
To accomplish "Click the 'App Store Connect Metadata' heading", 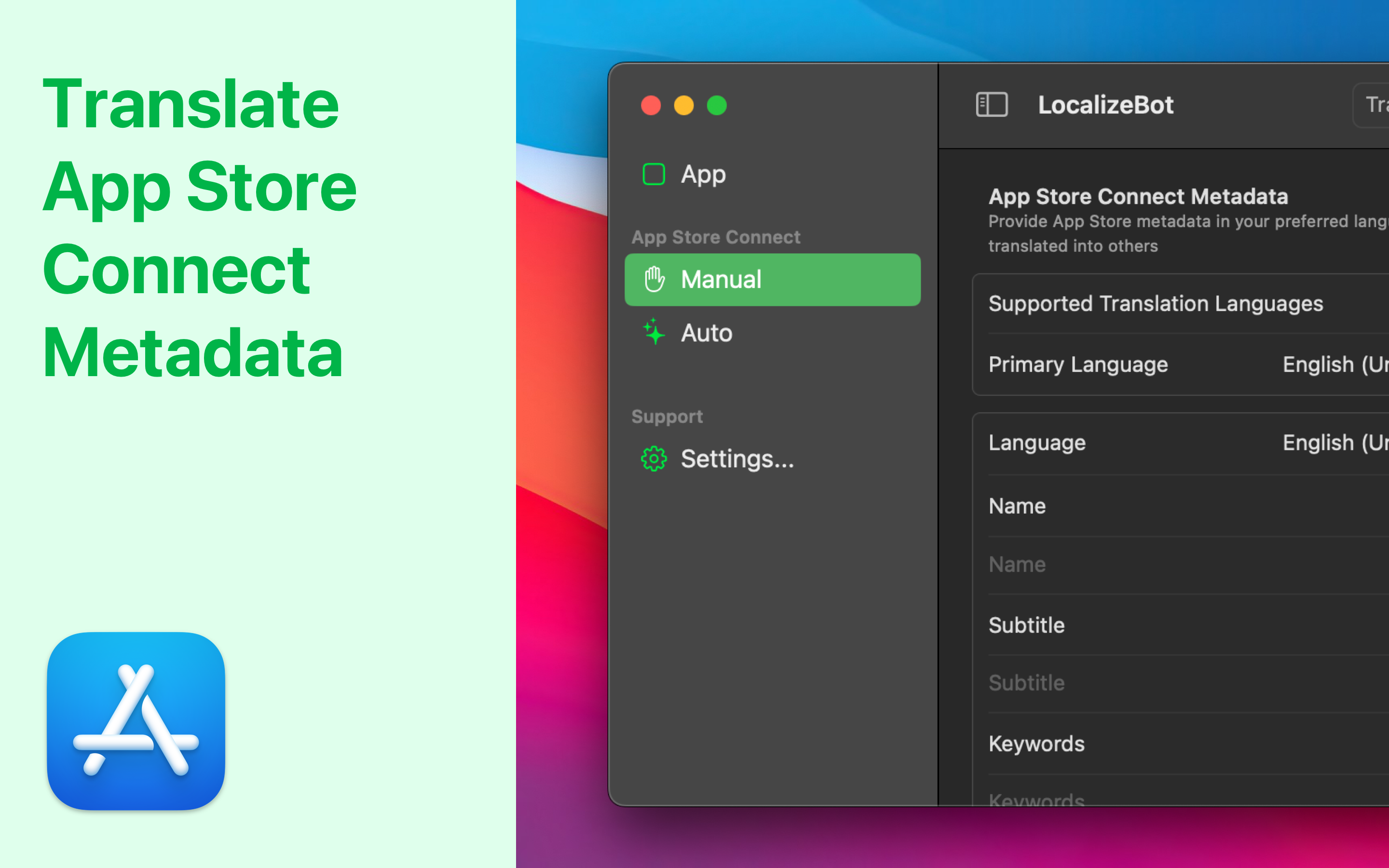I will click(x=1138, y=196).
